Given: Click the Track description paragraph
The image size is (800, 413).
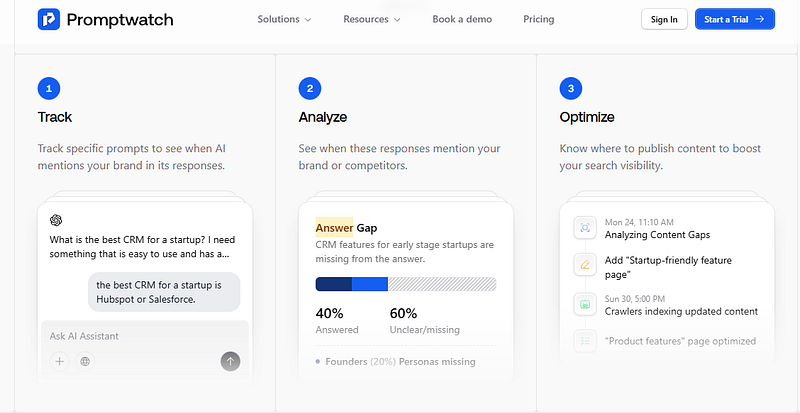Looking at the screenshot, I should pyautogui.click(x=132, y=157).
